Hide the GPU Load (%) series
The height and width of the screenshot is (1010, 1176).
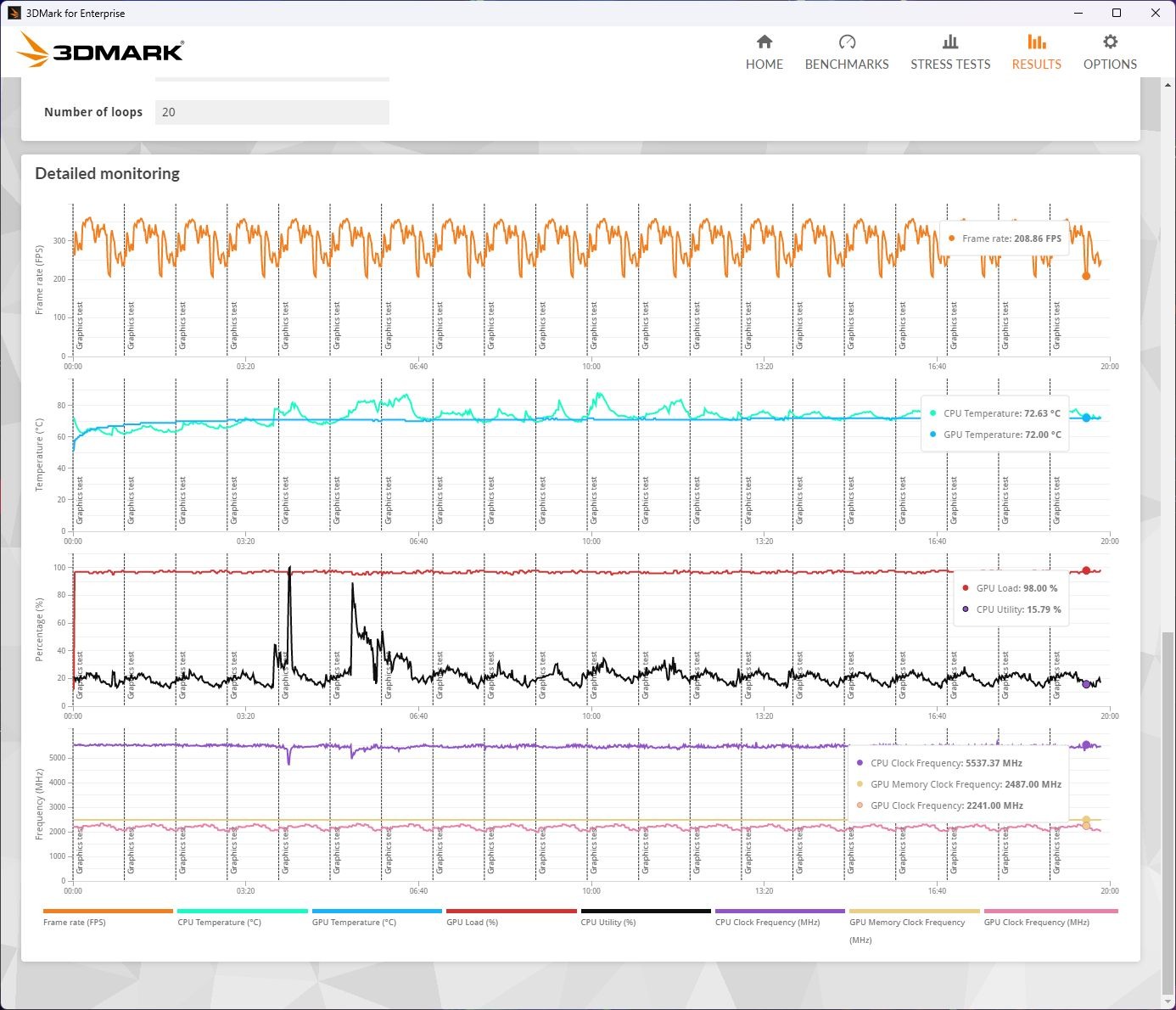tap(472, 922)
